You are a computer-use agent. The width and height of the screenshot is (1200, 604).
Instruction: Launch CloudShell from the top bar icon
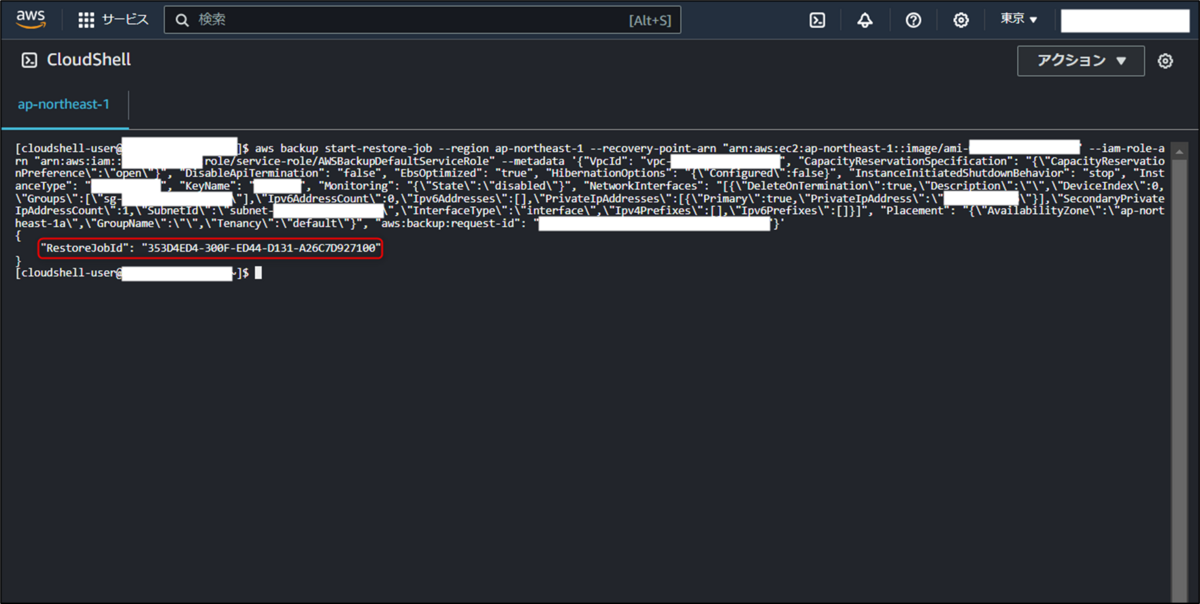[817, 20]
